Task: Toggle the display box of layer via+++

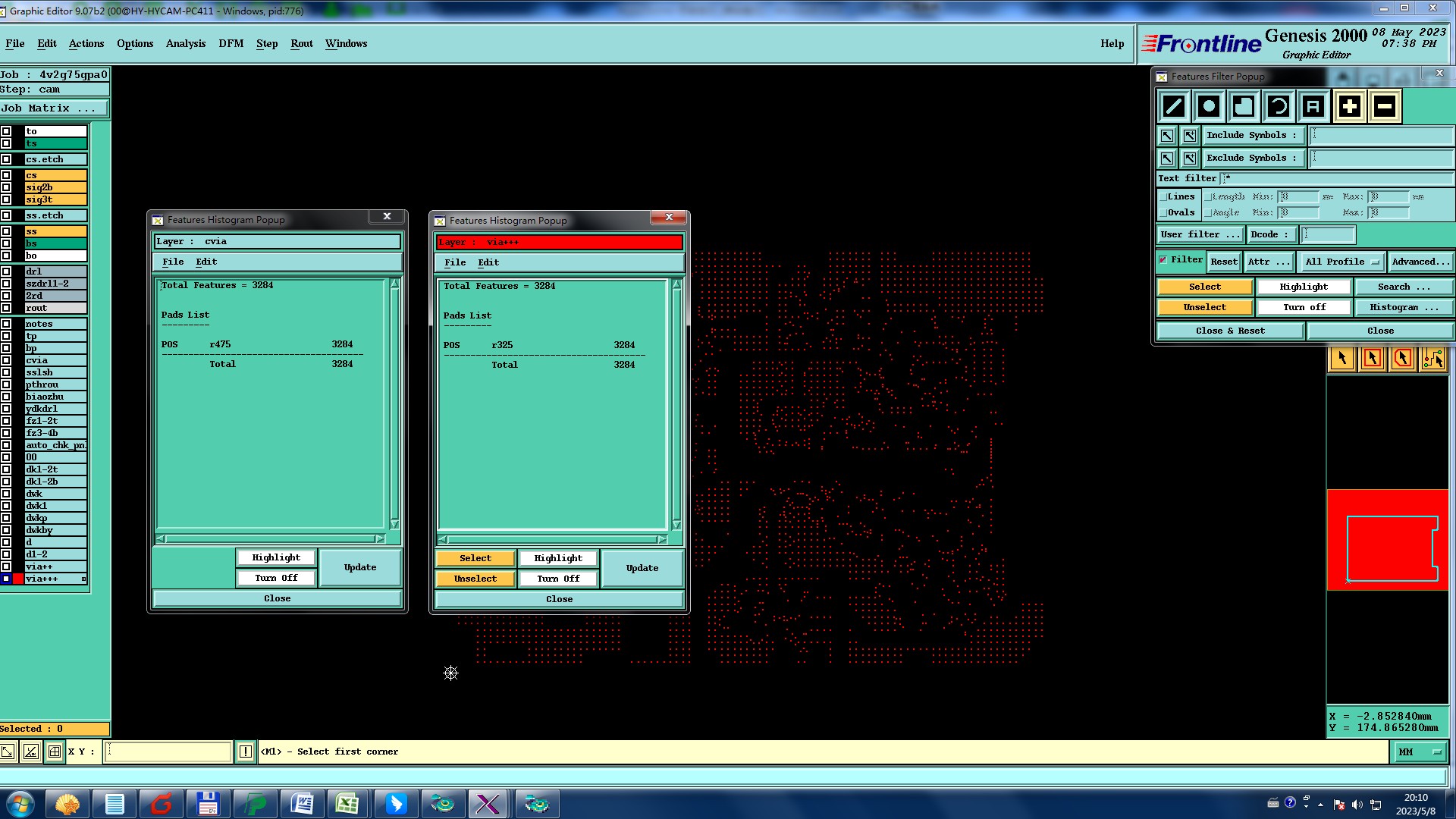Action: pos(6,579)
